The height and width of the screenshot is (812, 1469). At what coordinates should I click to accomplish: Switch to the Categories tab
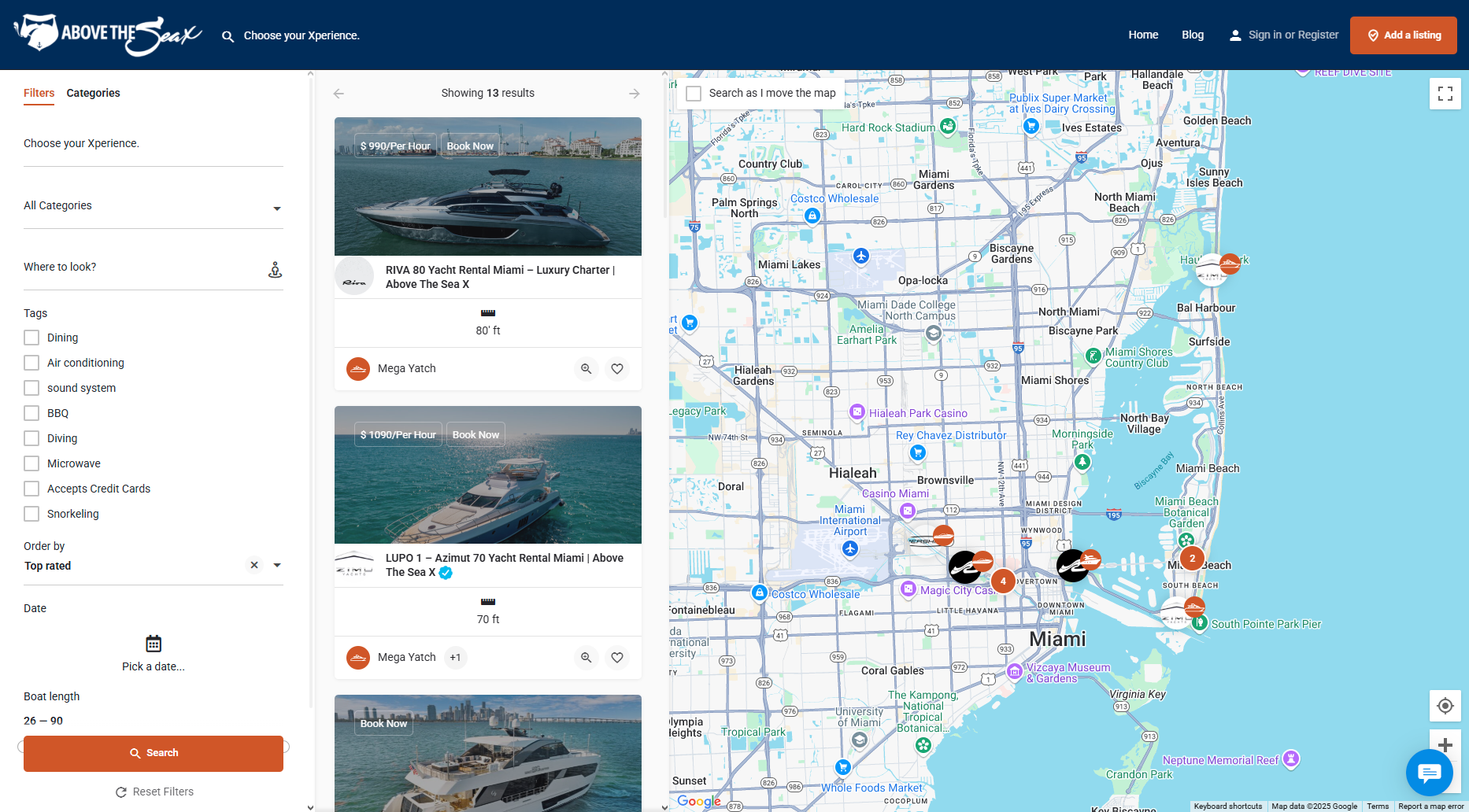click(x=93, y=93)
